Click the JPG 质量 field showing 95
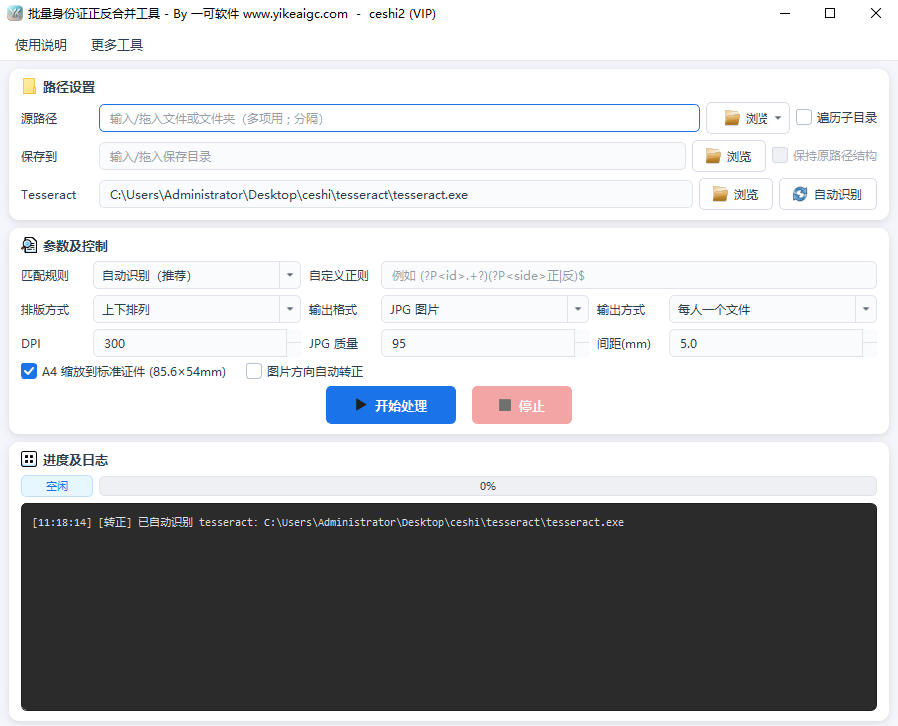898x726 pixels. click(478, 343)
